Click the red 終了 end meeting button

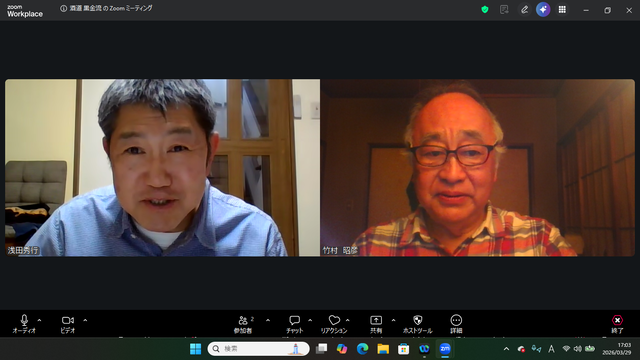617,324
